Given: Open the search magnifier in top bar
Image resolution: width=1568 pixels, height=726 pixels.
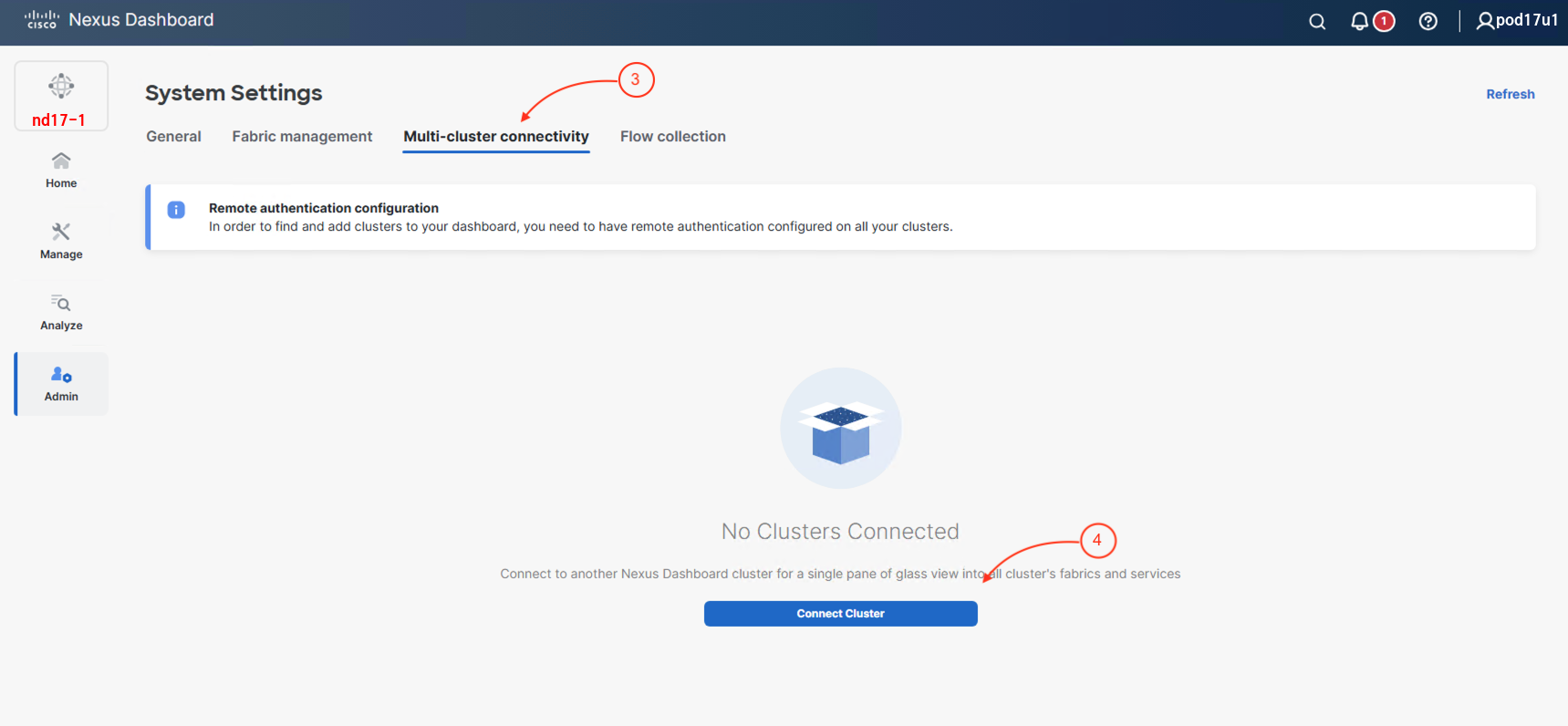Looking at the screenshot, I should pyautogui.click(x=1316, y=22).
